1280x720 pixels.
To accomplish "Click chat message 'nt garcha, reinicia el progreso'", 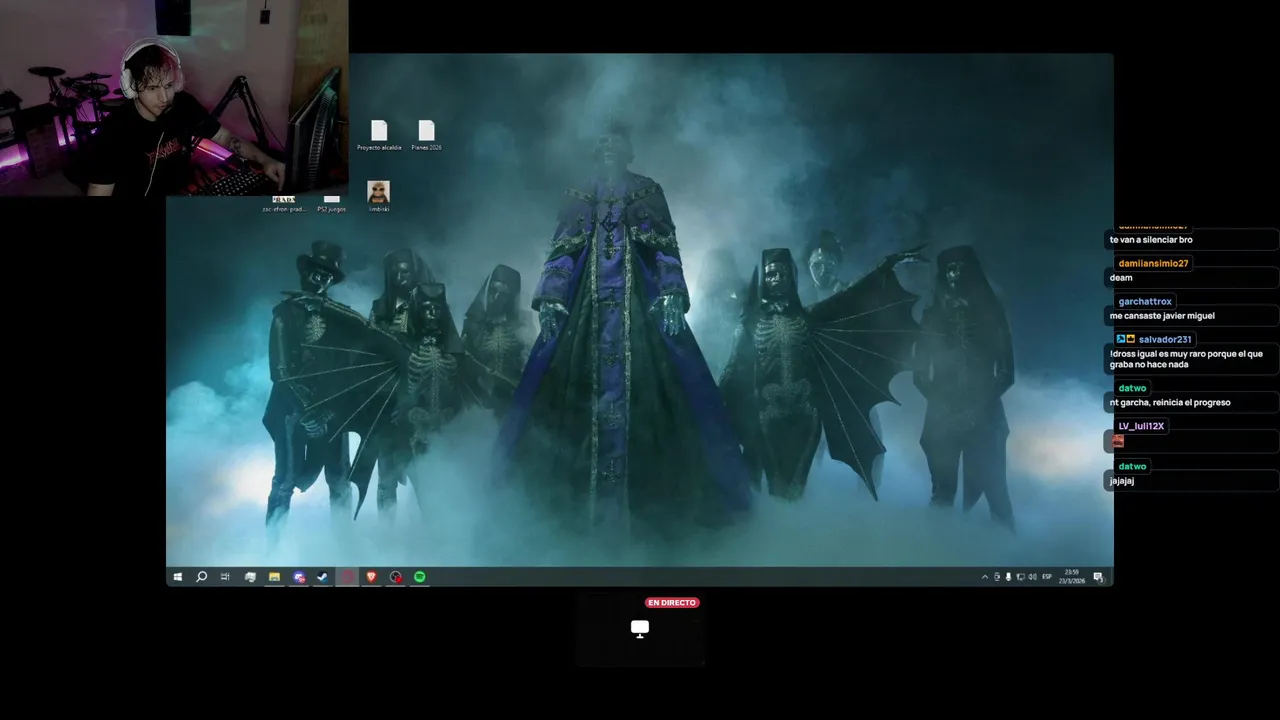I will point(1170,402).
